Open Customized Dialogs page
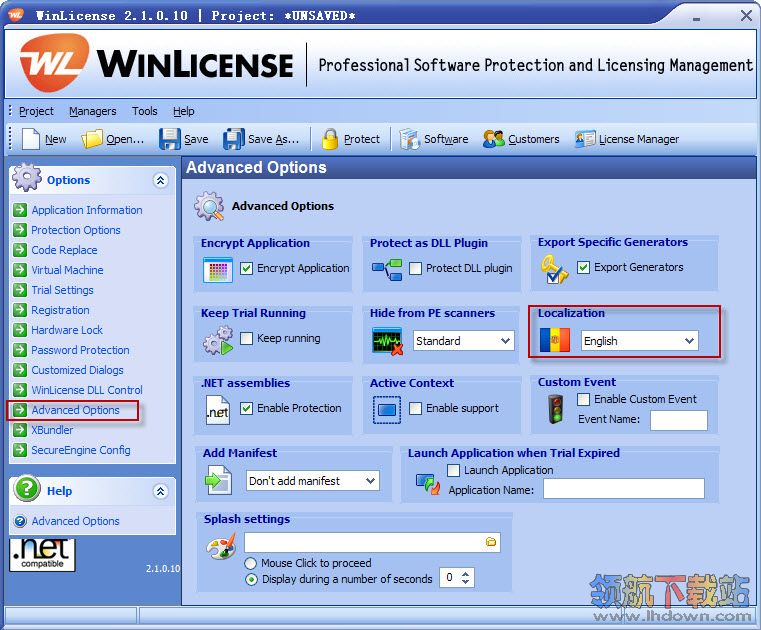This screenshot has height=630, width=761. [x=77, y=370]
